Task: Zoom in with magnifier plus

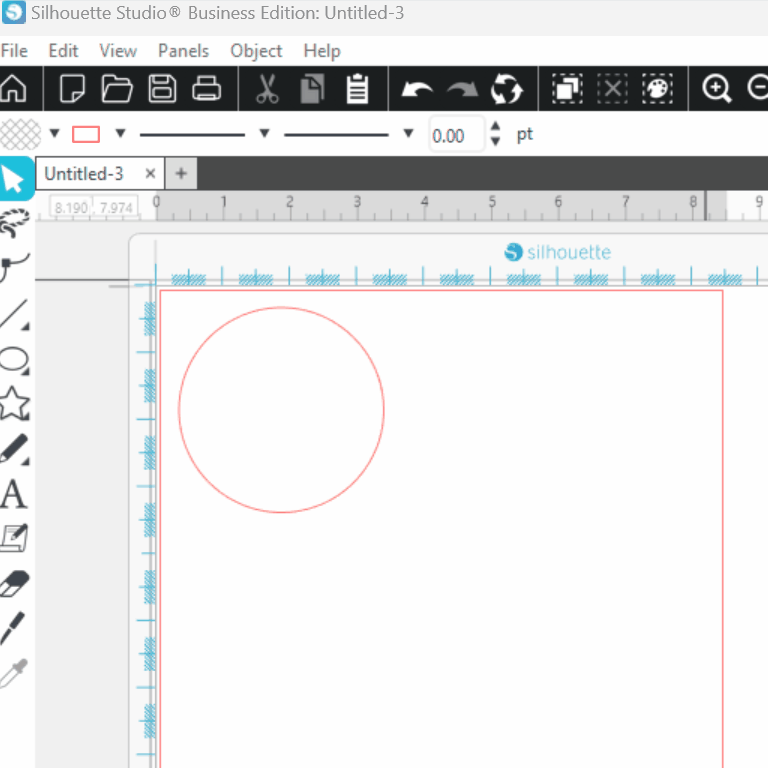Action: pos(717,89)
